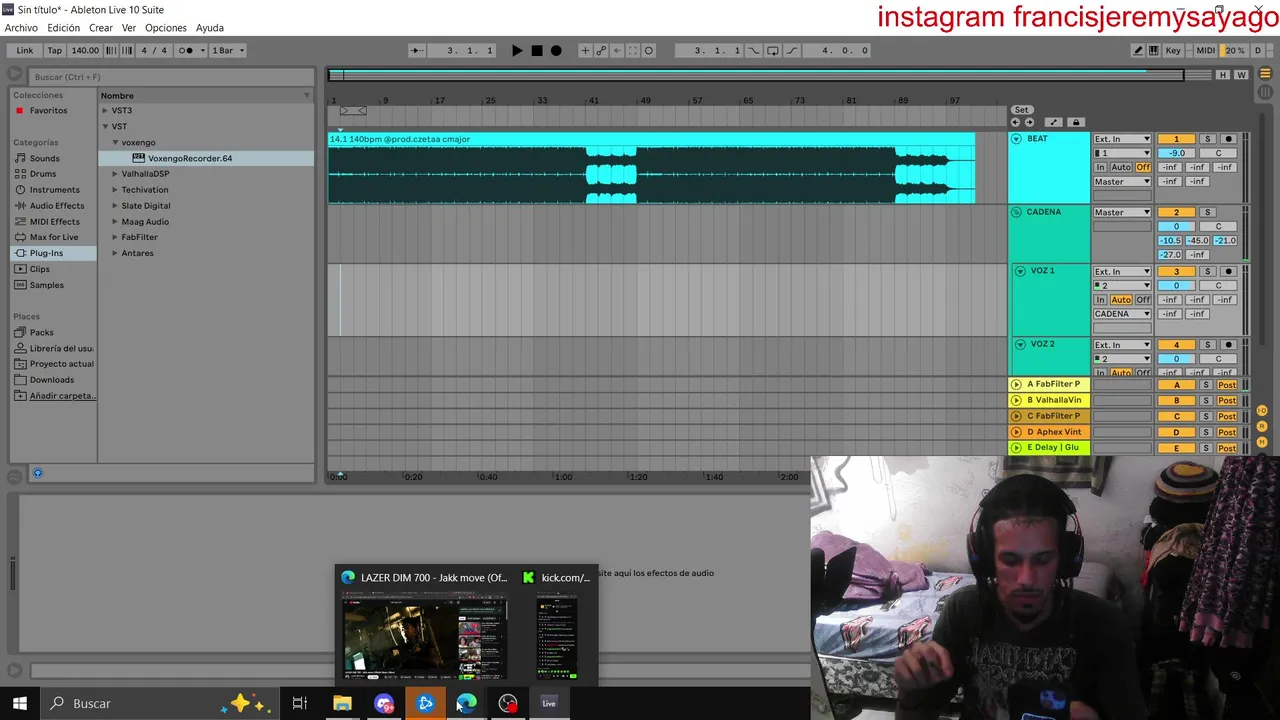Screen dimensions: 1280x720
Task: Toggle the Lock Envelopes padlock icon
Action: pyautogui.click(x=1076, y=123)
